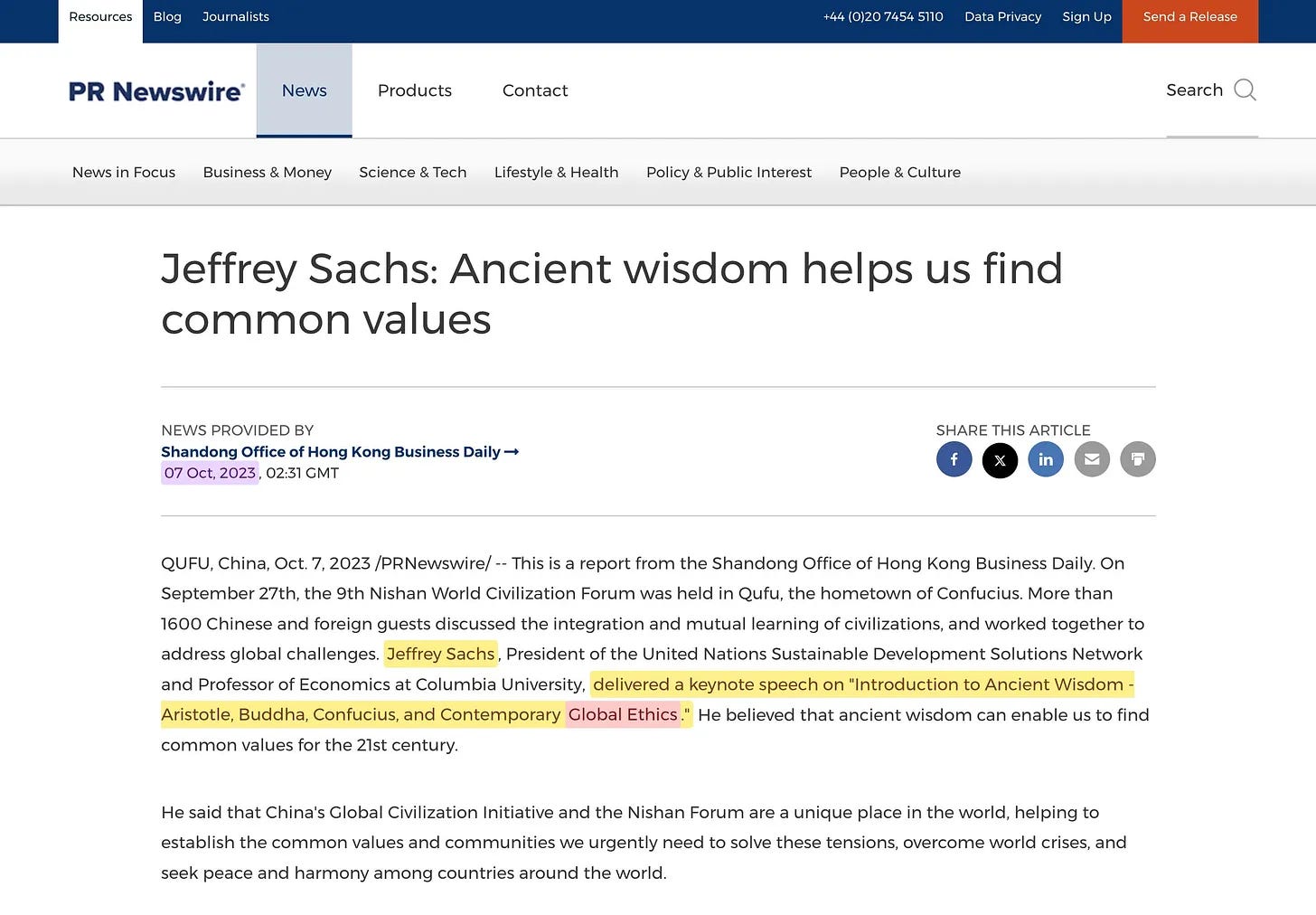The width and height of the screenshot is (1316, 915).
Task: Open Lifestyle & Health category
Action: tap(557, 172)
